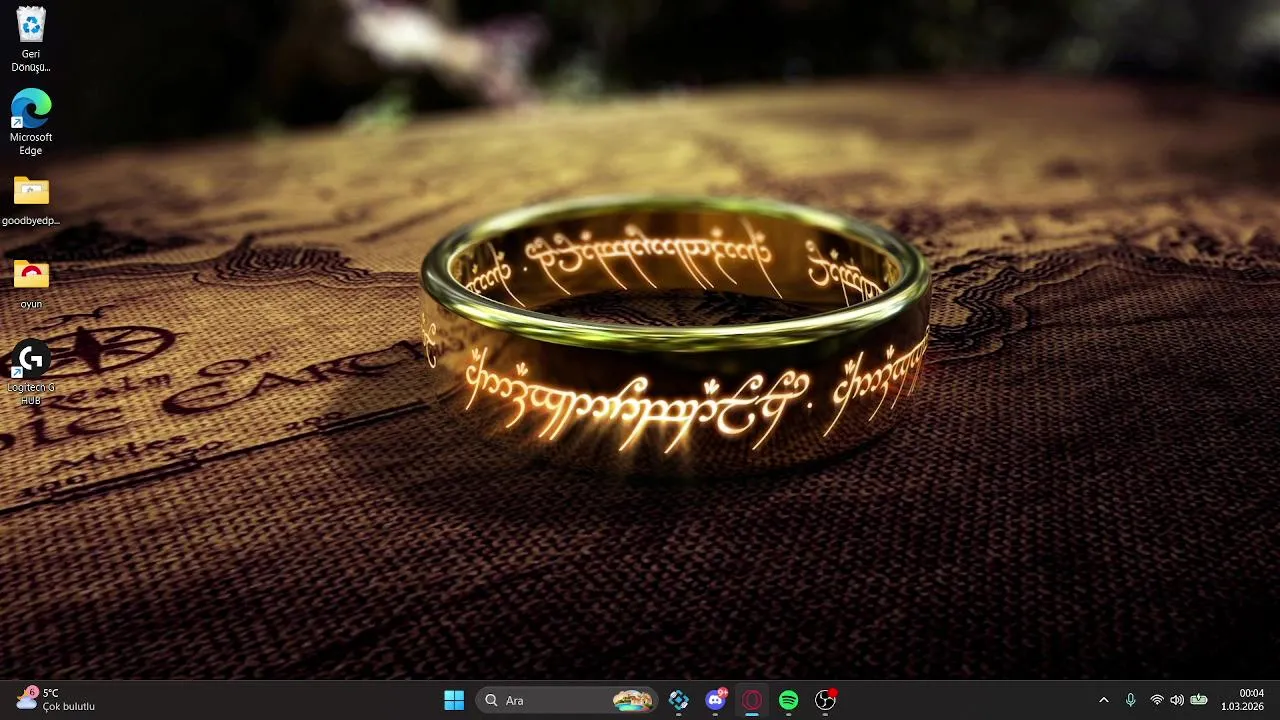The height and width of the screenshot is (720, 1280).
Task: Click the Ara search box in taskbar
Action: coord(567,700)
